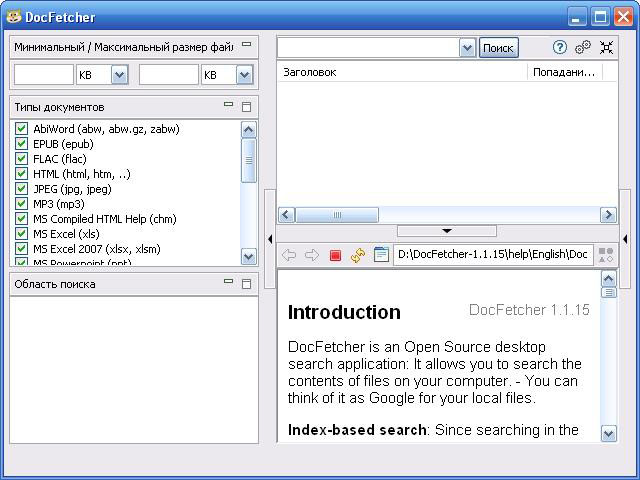Screen dimensions: 640x480
Task: Toggle HTML (html, htm, ..) checkbox
Action: 21,173
